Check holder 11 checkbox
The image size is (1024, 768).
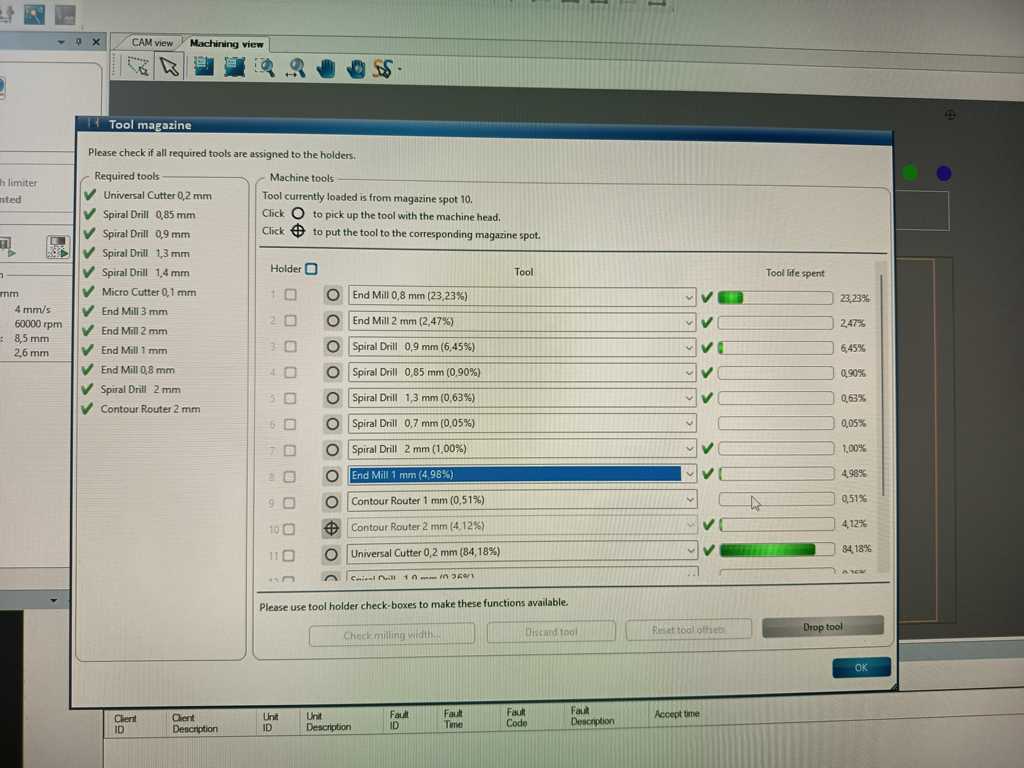click(289, 556)
